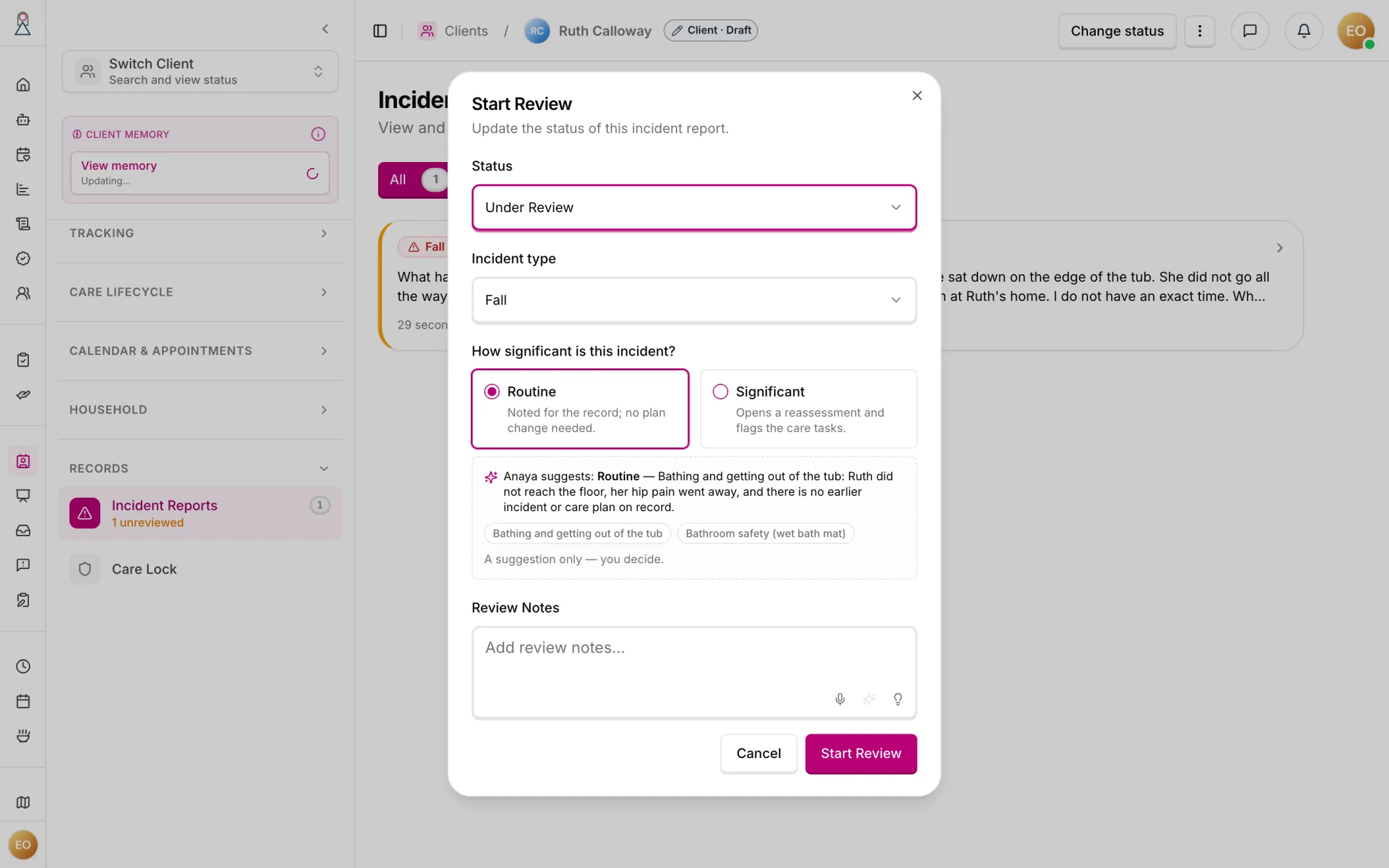Open the notifications bell

point(1303,31)
